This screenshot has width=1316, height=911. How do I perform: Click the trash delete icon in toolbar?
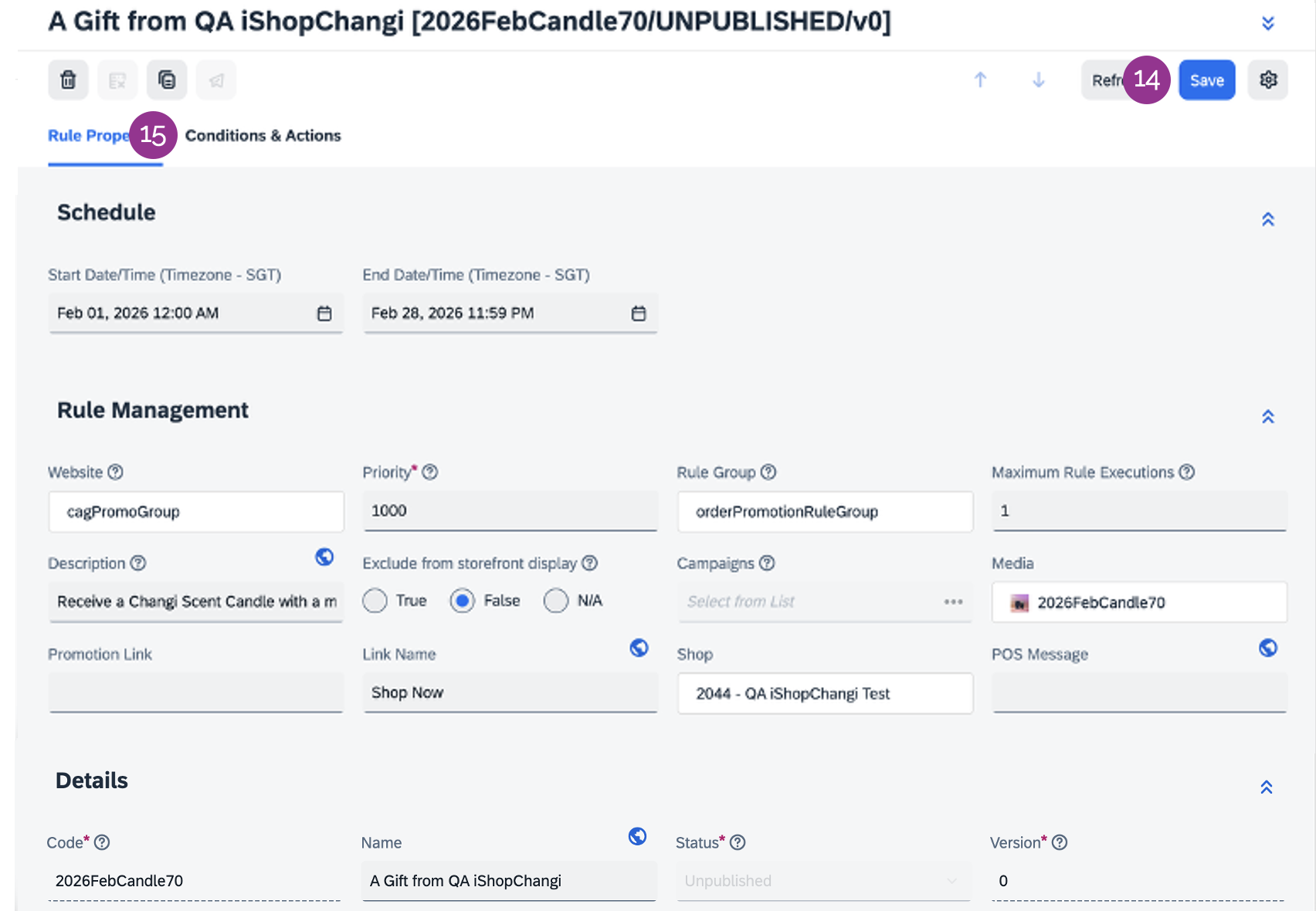click(x=68, y=80)
